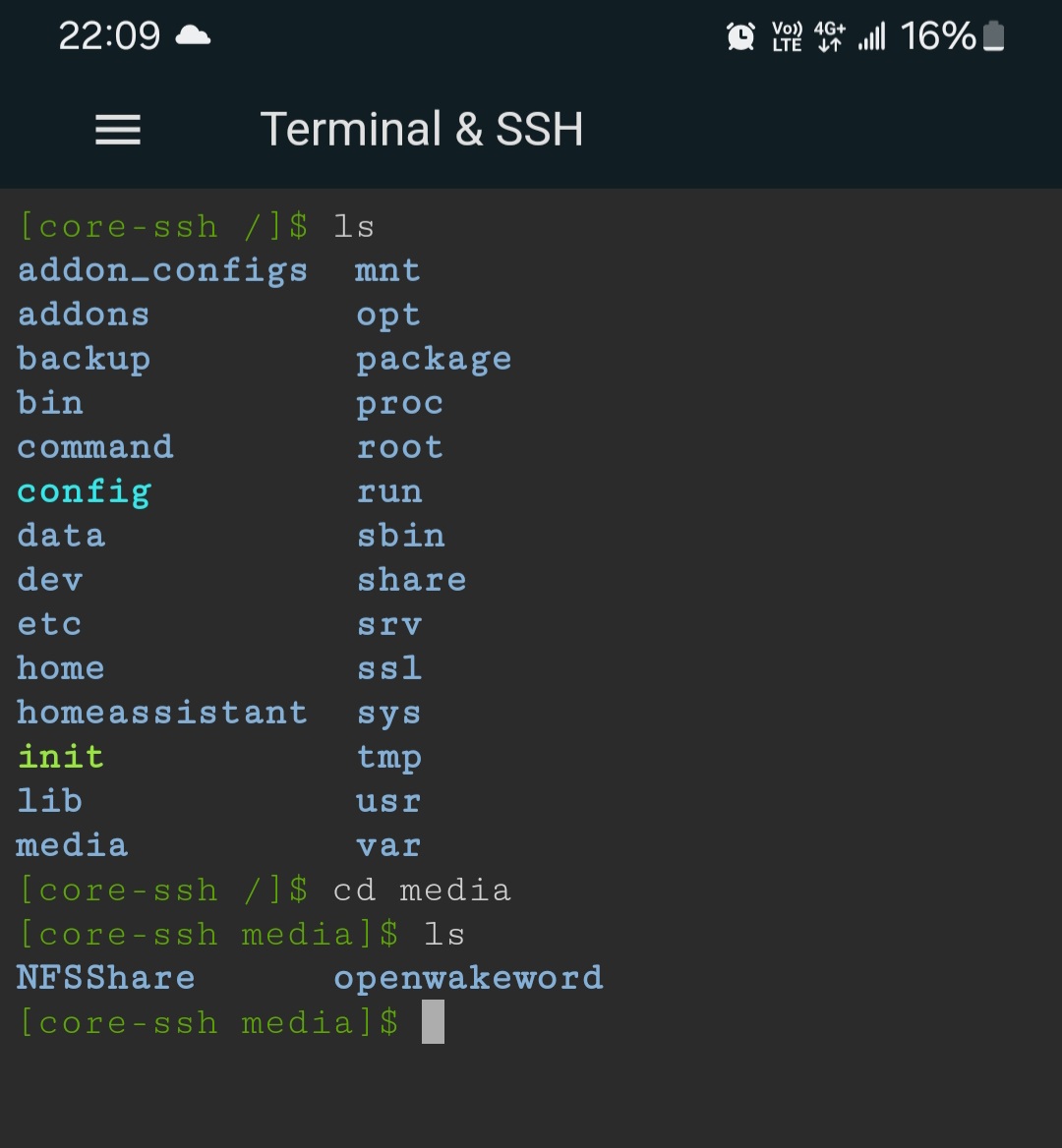This screenshot has height=1148, width=1062.
Task: Tap the battery level icon
Action: 991,36
